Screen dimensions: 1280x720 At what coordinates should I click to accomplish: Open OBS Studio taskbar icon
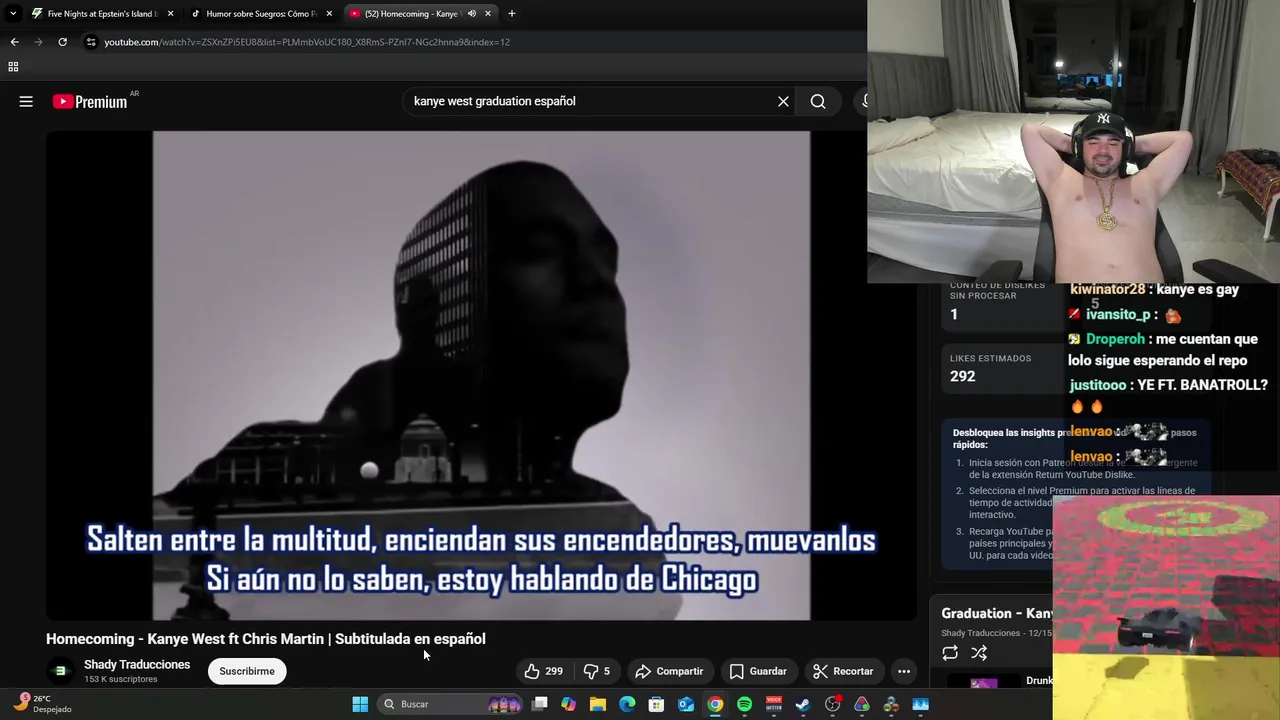(x=832, y=704)
